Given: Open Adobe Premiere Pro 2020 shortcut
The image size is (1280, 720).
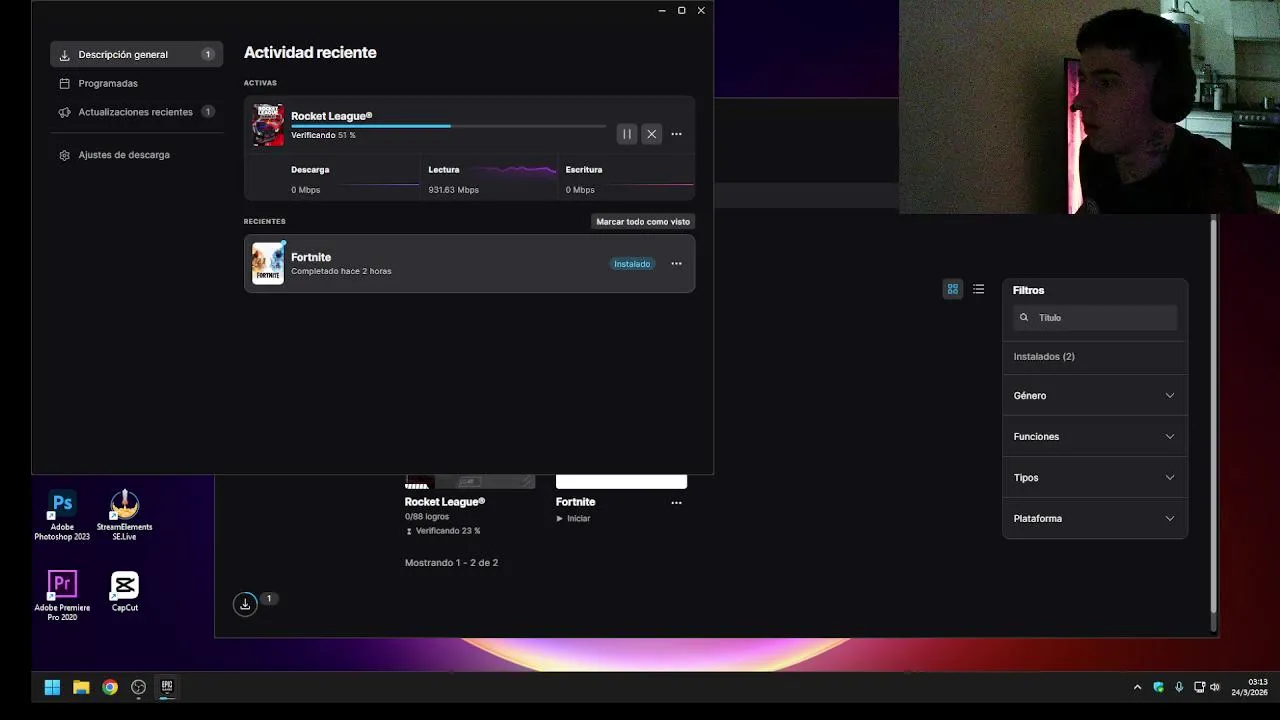Looking at the screenshot, I should pyautogui.click(x=62, y=596).
